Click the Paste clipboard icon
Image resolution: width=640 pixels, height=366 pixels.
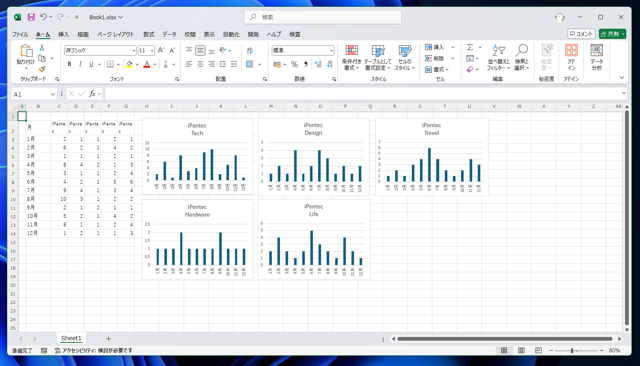(x=26, y=51)
